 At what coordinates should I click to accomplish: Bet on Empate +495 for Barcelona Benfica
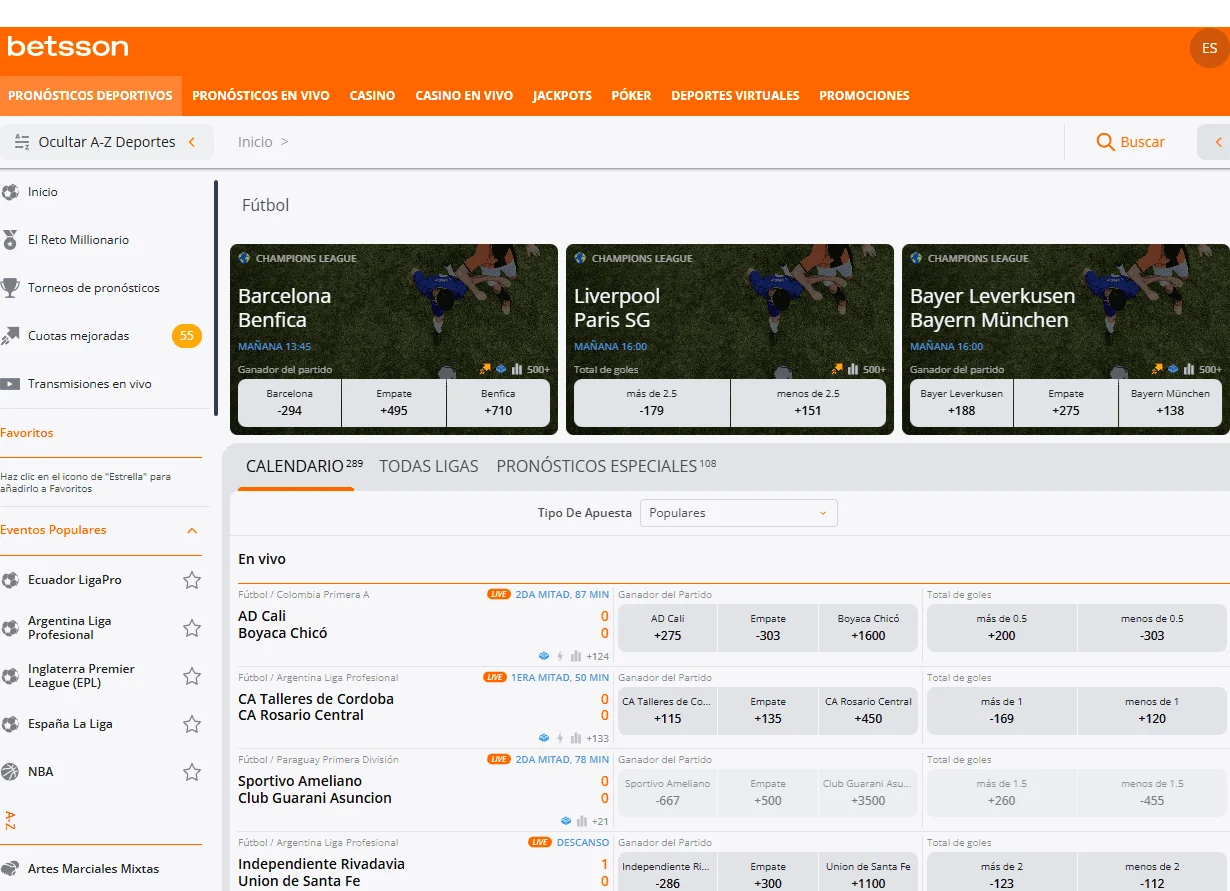click(x=394, y=403)
